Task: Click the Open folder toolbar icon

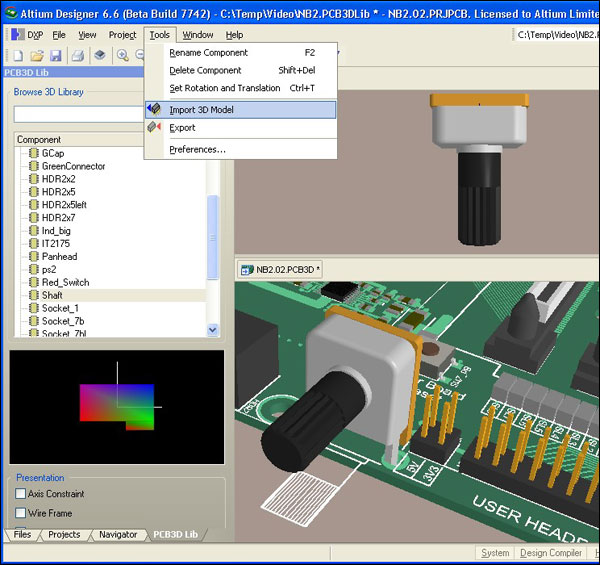Action: click(x=37, y=56)
